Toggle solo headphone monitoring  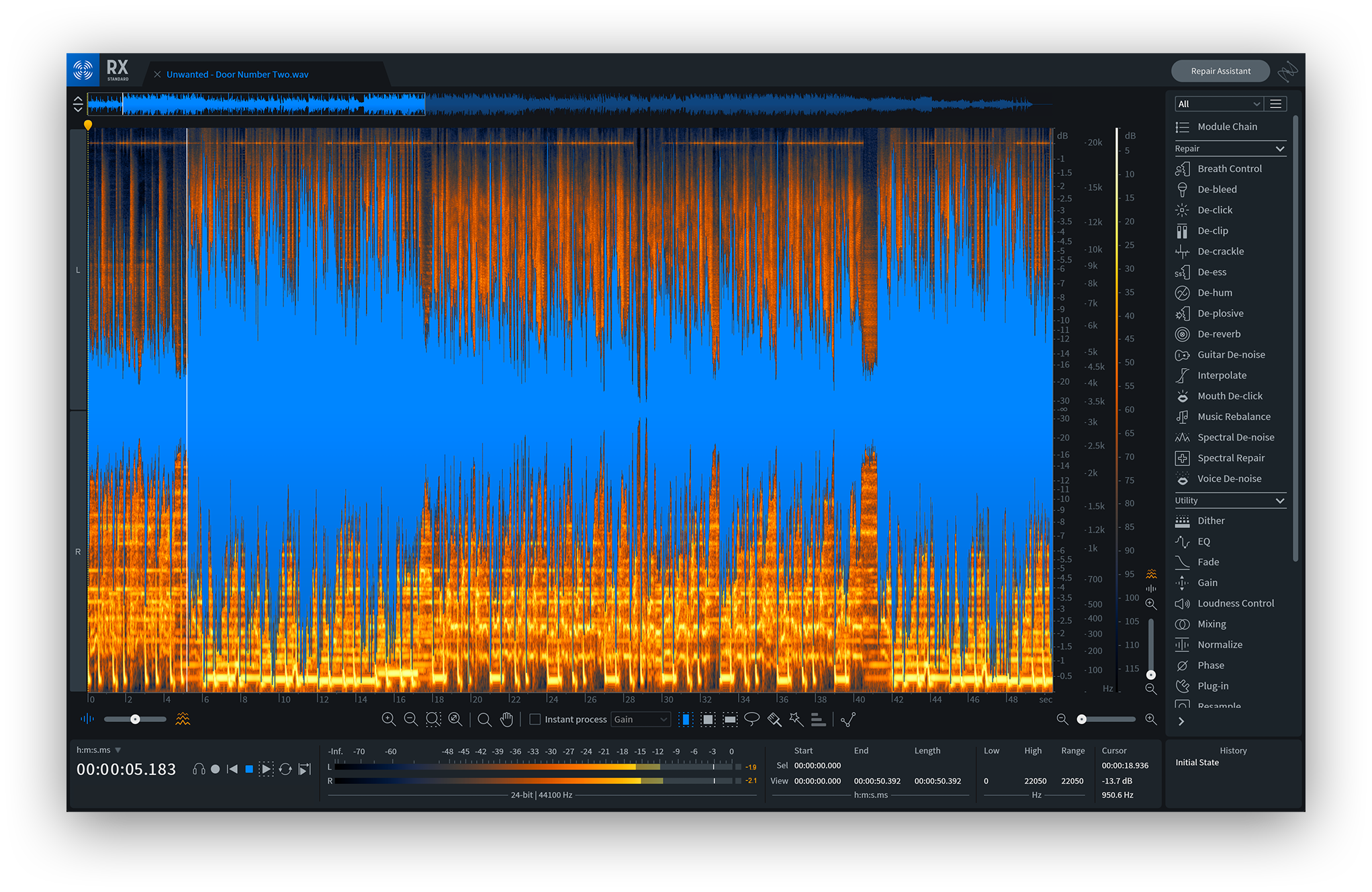199,769
